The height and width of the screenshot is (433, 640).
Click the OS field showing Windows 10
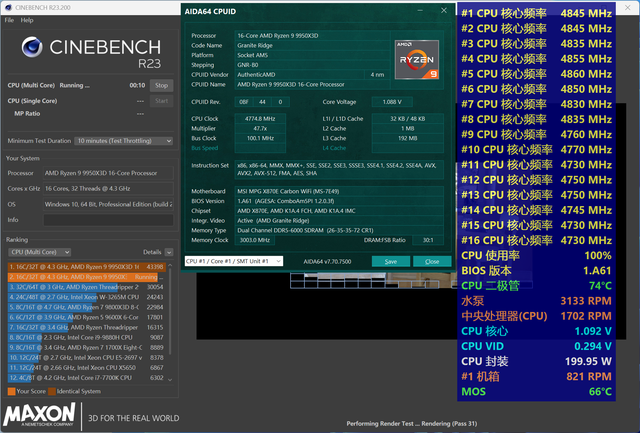pos(108,204)
